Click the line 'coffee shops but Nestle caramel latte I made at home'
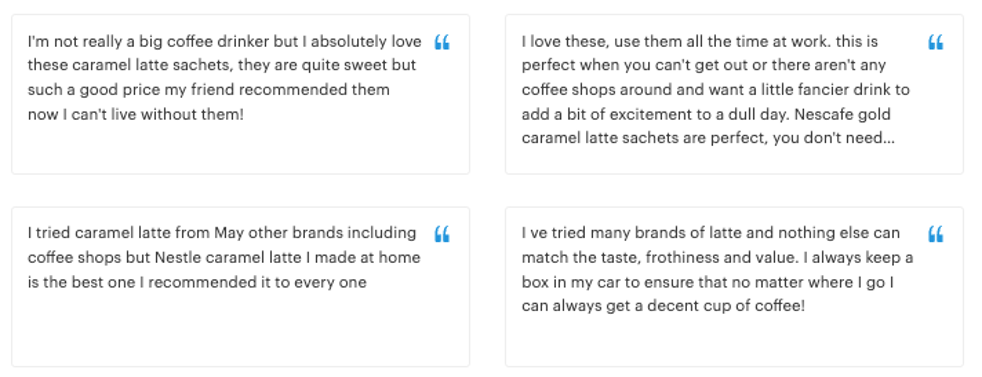982x377 pixels. pyautogui.click(x=224, y=258)
